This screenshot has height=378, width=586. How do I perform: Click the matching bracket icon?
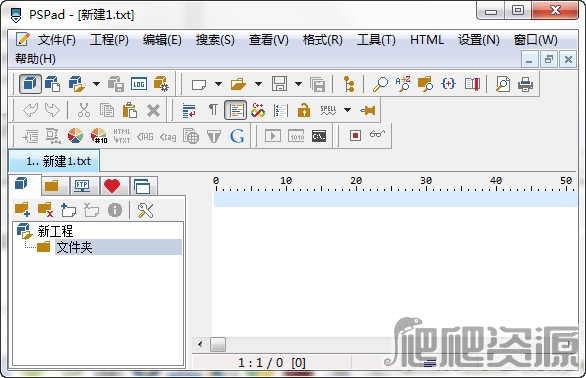tap(448, 84)
